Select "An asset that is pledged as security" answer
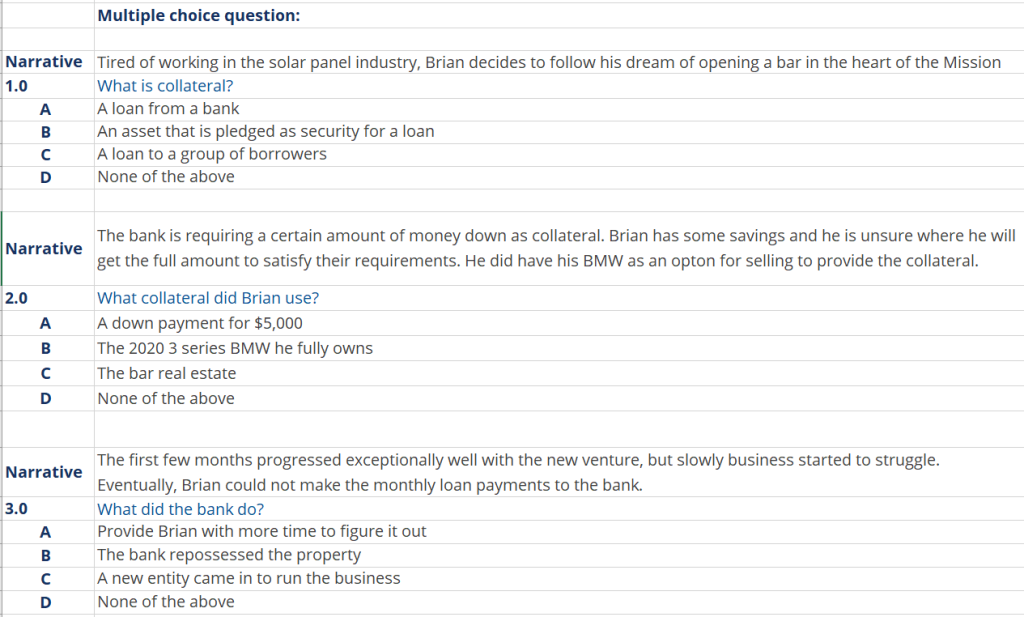This screenshot has width=1024, height=617. pyautogui.click(x=265, y=131)
